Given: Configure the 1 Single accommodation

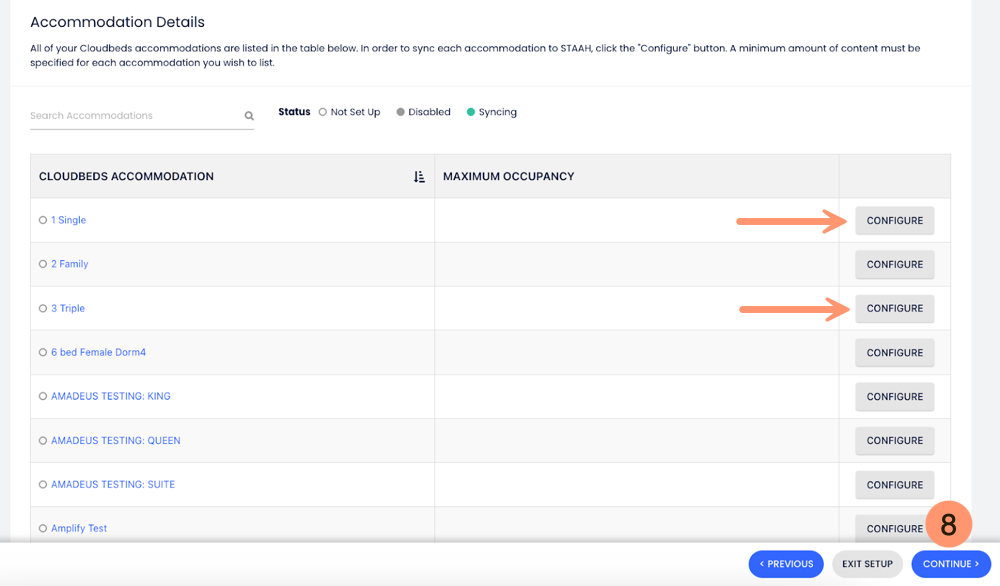Looking at the screenshot, I should point(894,220).
